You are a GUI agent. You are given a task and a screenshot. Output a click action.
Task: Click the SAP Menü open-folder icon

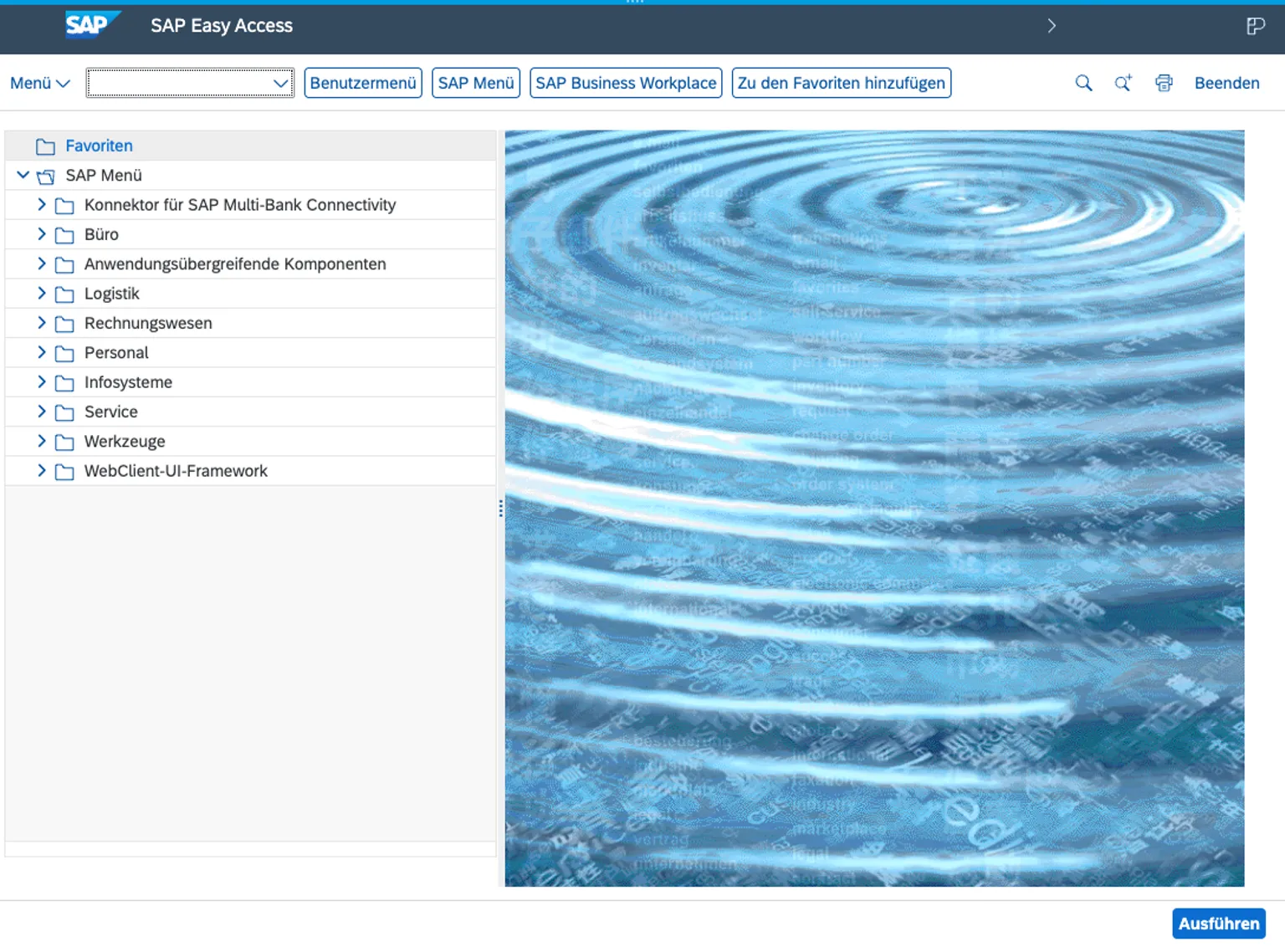click(x=46, y=176)
